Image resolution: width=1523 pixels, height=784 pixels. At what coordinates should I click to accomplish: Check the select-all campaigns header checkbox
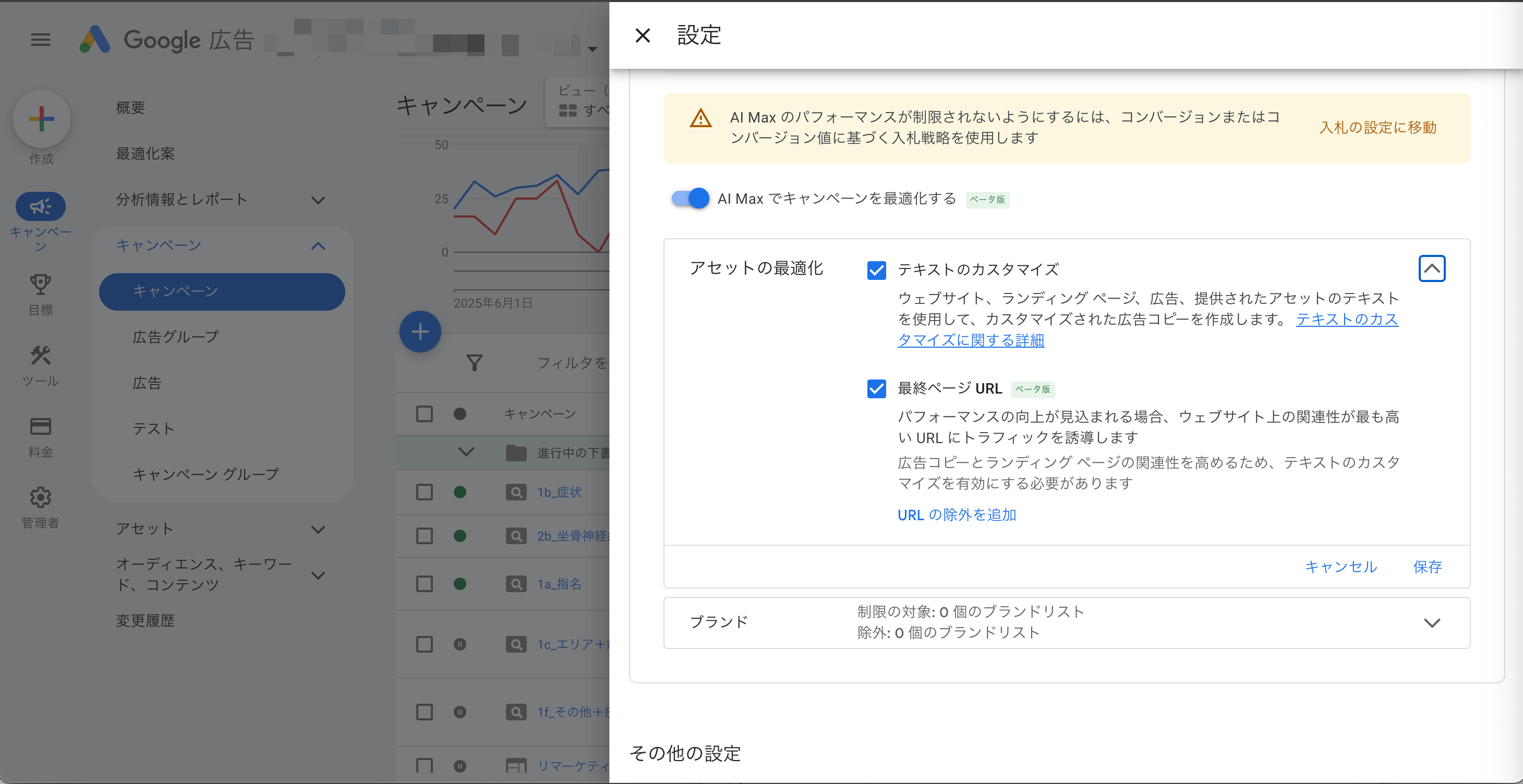coord(424,413)
